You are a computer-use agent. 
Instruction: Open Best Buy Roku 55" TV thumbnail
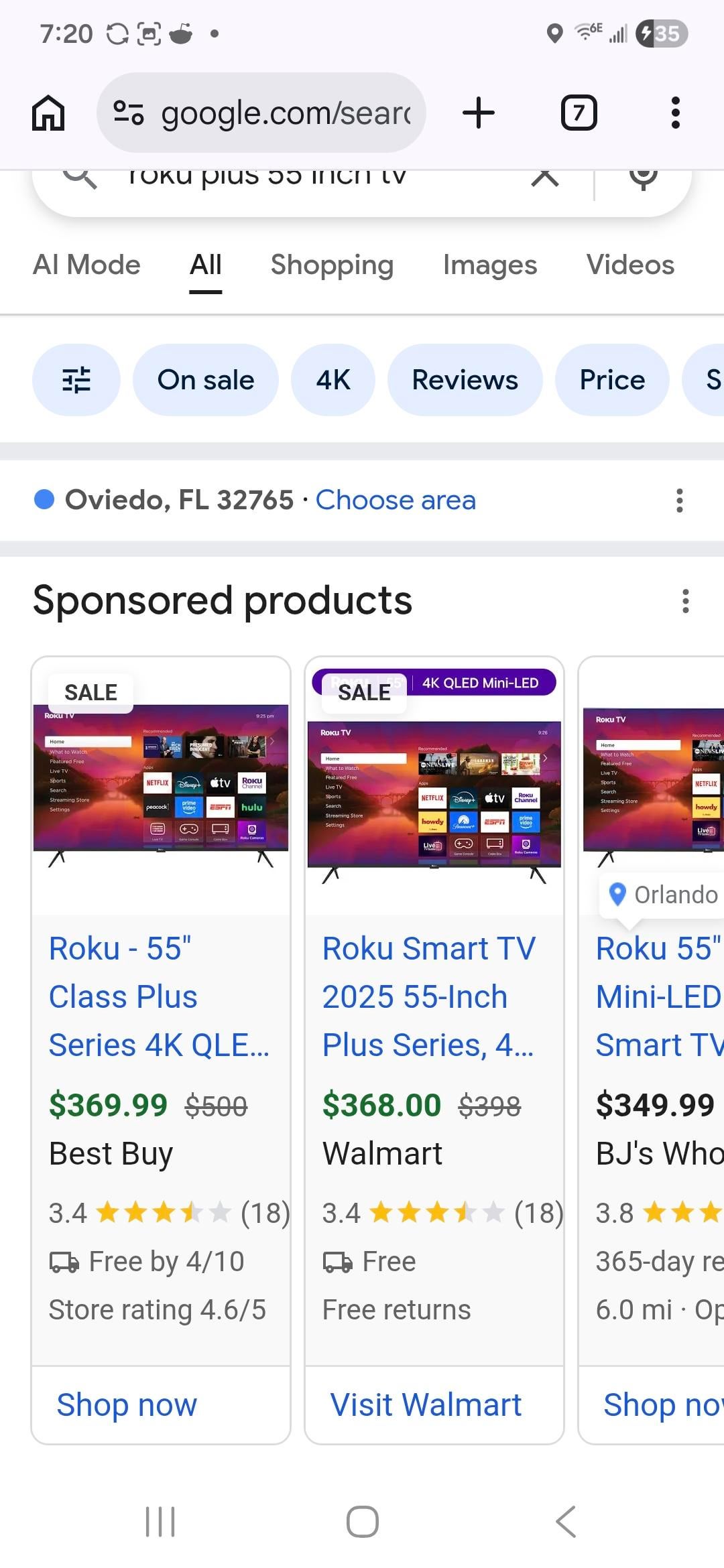click(x=161, y=785)
